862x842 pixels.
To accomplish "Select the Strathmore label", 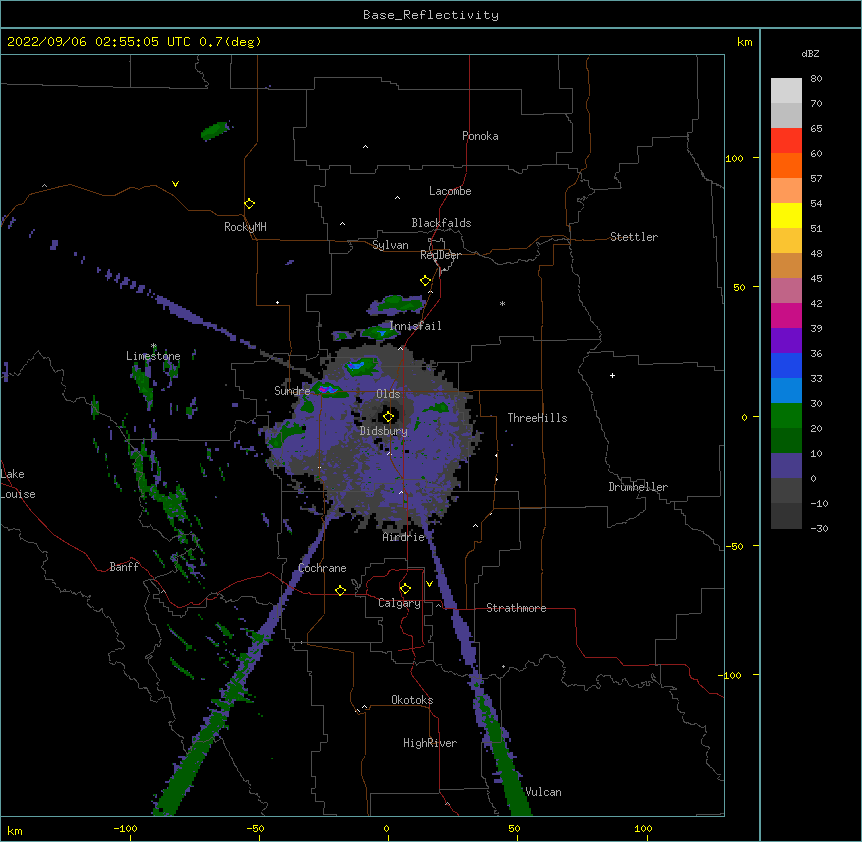I will tap(516, 608).
